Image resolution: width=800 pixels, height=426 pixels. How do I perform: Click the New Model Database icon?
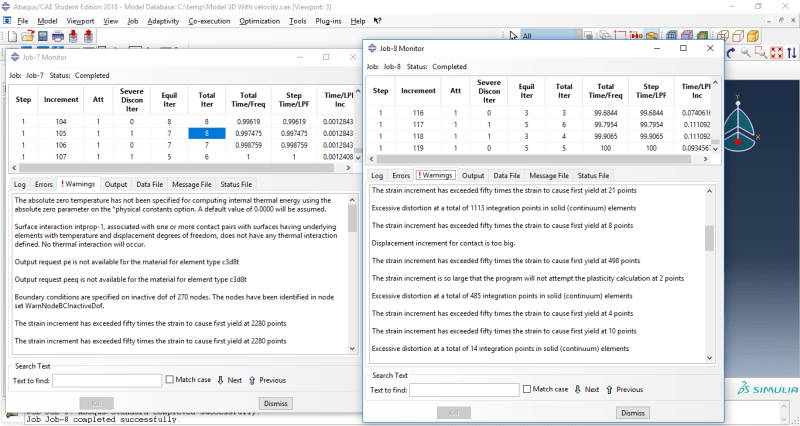tap(12, 36)
